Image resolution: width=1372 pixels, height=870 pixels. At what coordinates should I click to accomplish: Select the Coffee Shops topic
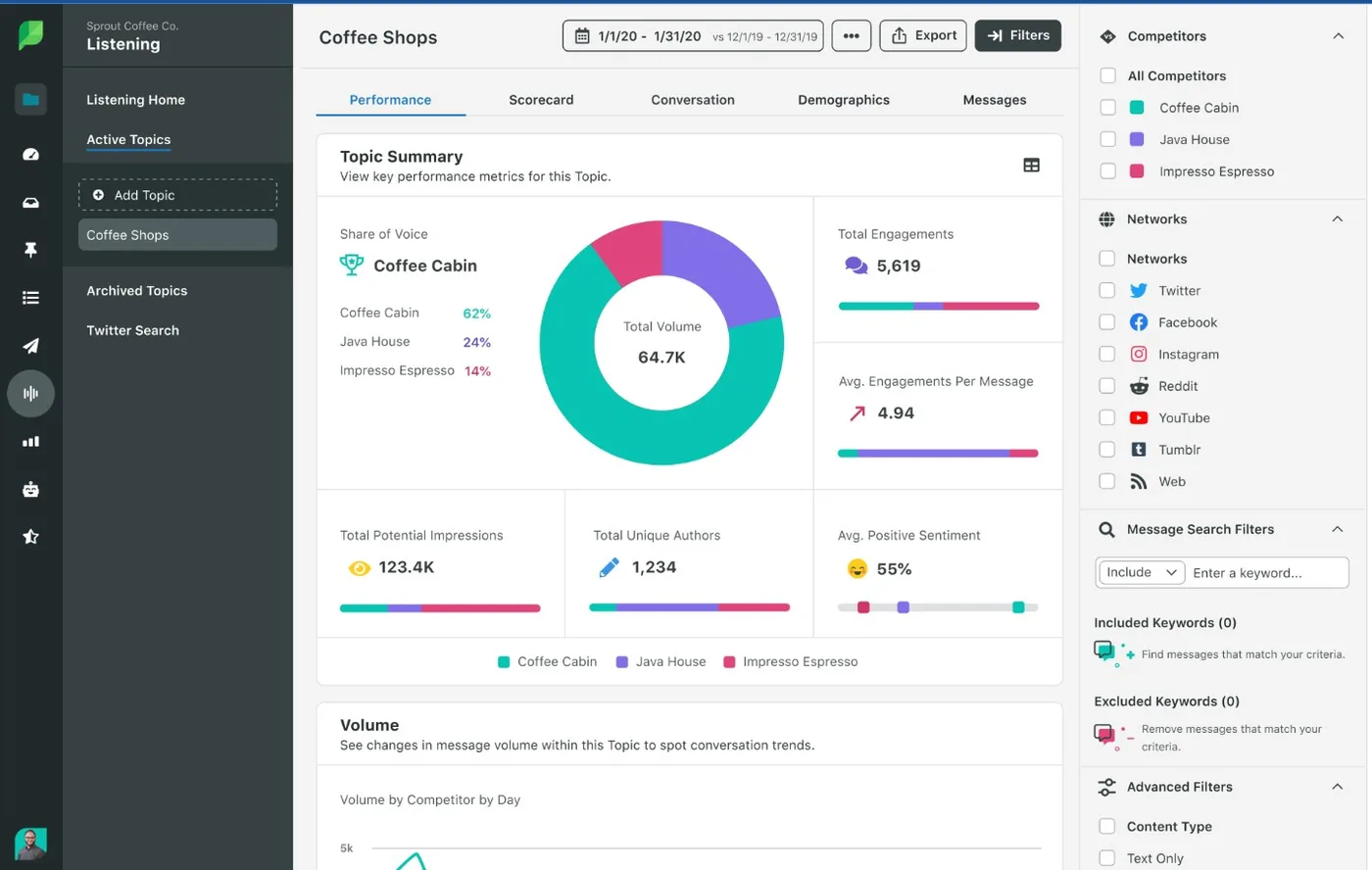click(177, 235)
